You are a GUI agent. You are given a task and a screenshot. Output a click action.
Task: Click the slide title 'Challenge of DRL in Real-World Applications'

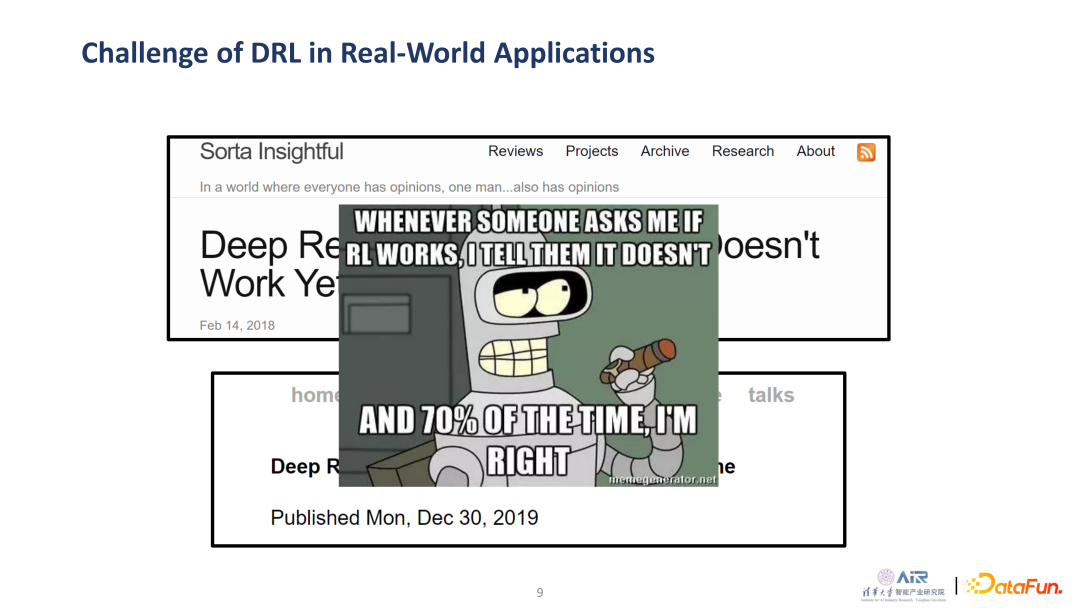pyautogui.click(x=368, y=53)
